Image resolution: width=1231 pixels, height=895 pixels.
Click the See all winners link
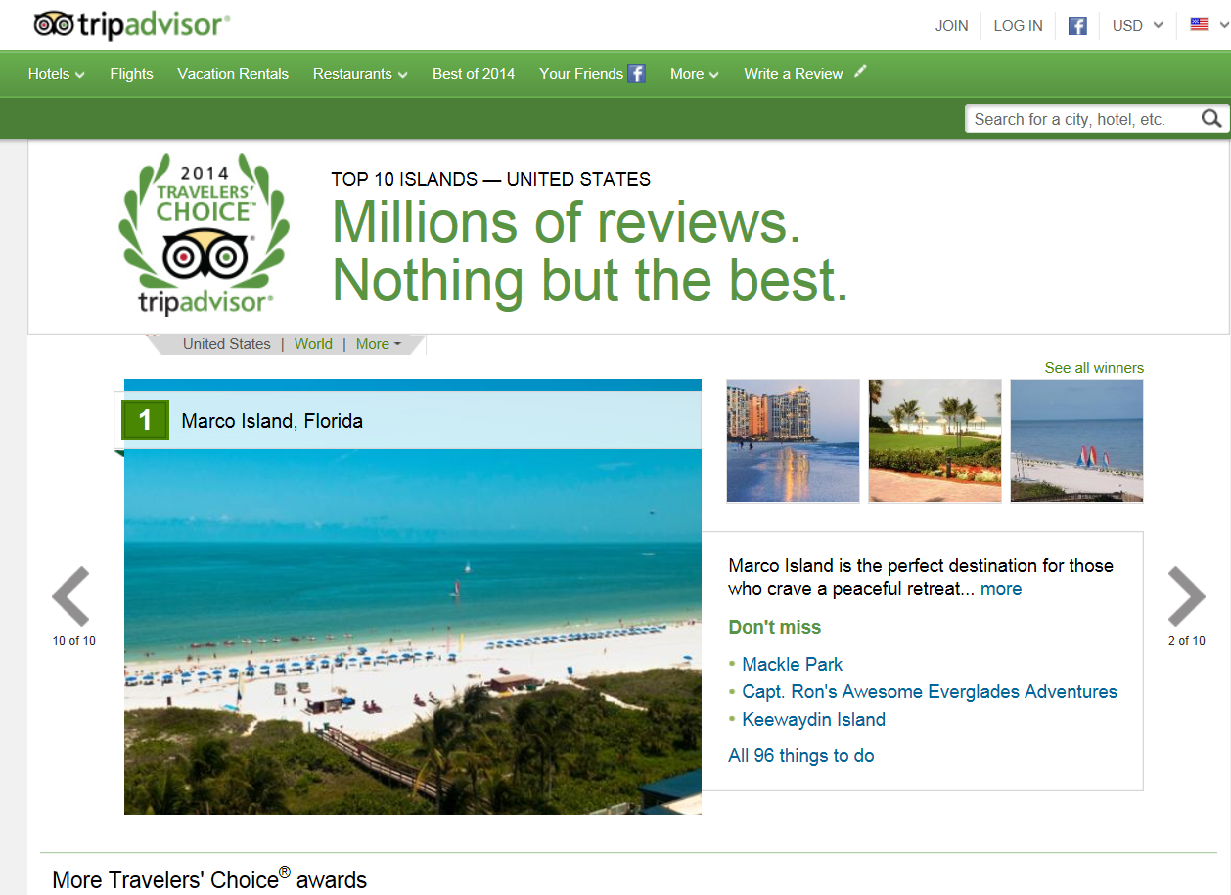coord(1094,368)
